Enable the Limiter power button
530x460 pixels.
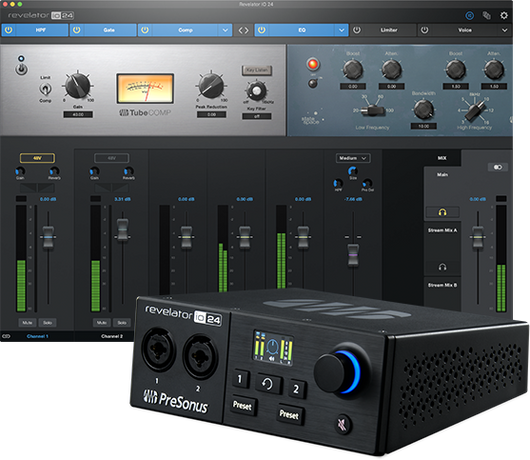[357, 30]
